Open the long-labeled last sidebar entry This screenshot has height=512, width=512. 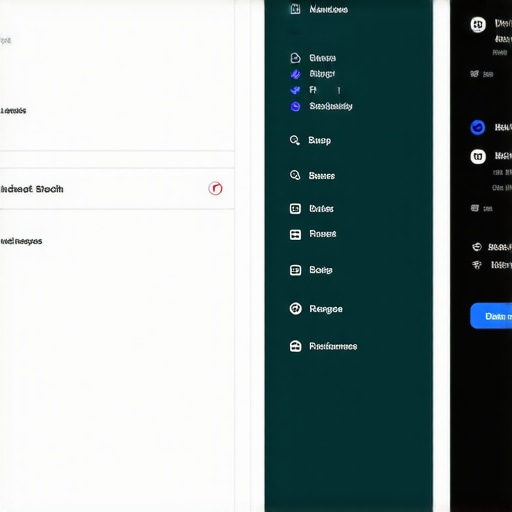333,346
